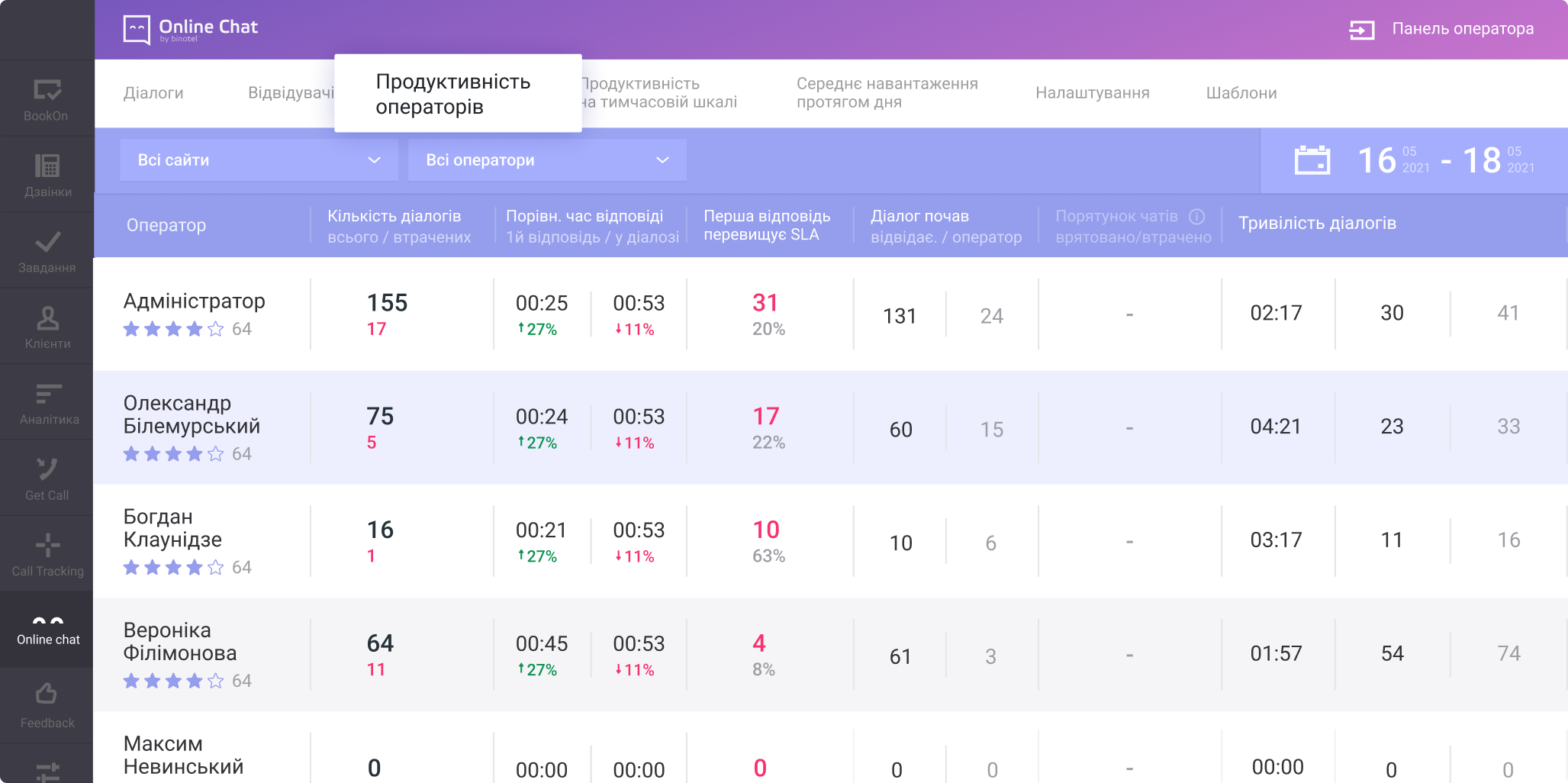Open Клієнти person icon
Viewport: 1568px width, 783px height.
tap(47, 317)
